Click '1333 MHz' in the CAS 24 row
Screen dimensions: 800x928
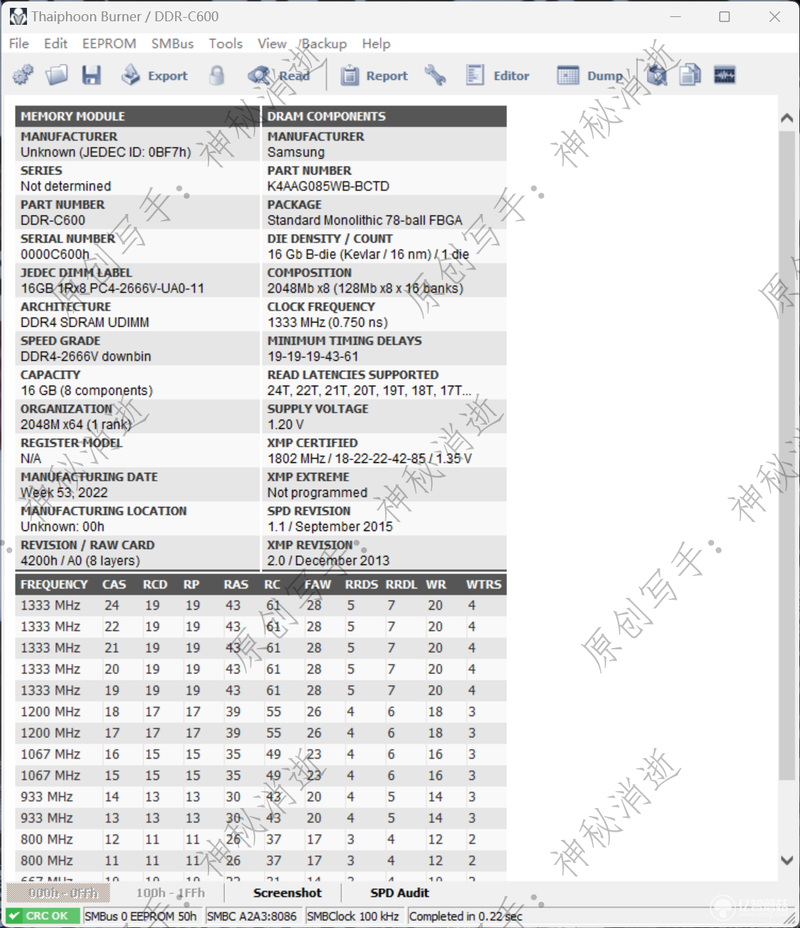[x=50, y=605]
